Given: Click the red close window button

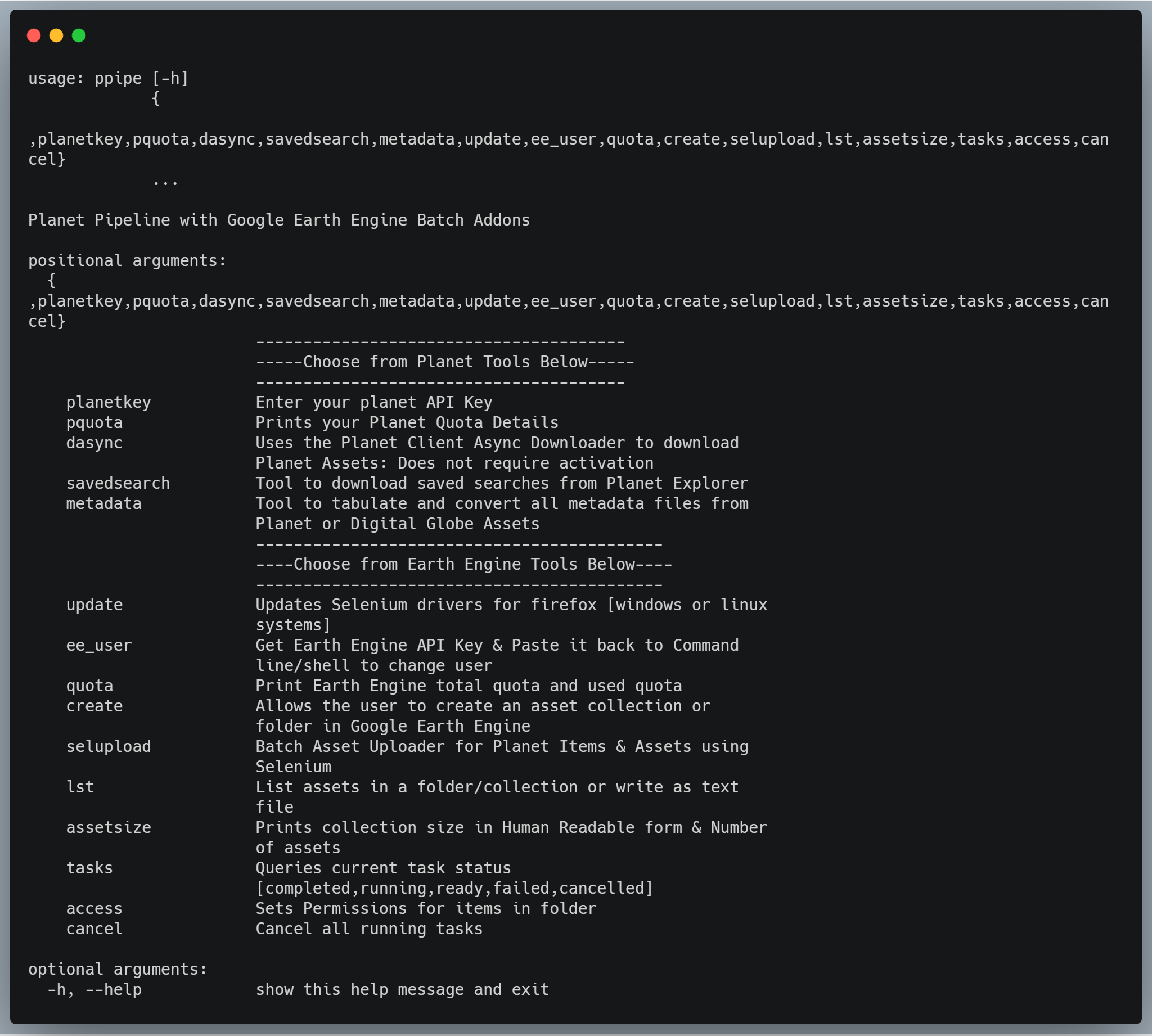Looking at the screenshot, I should (x=34, y=36).
